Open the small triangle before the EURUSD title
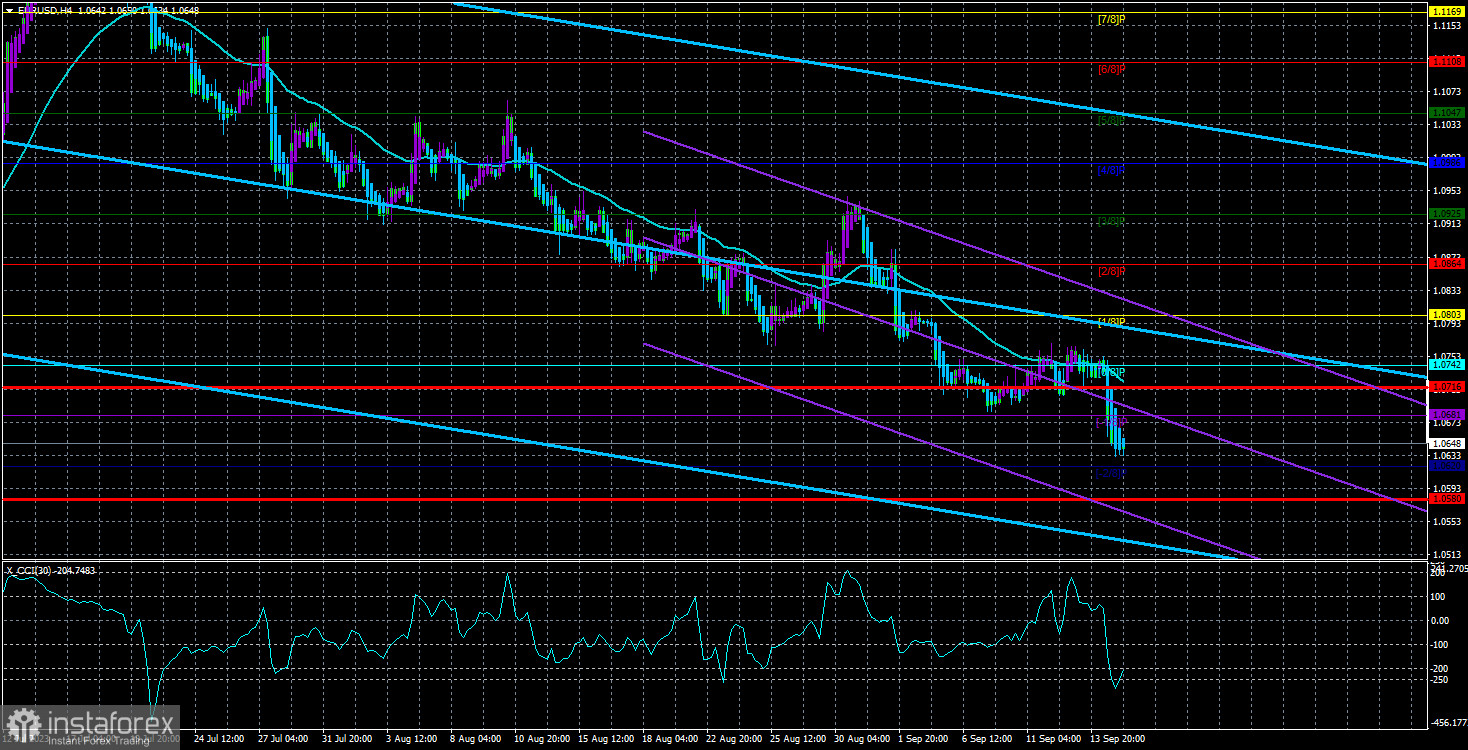The image size is (1468, 750). 9,10
